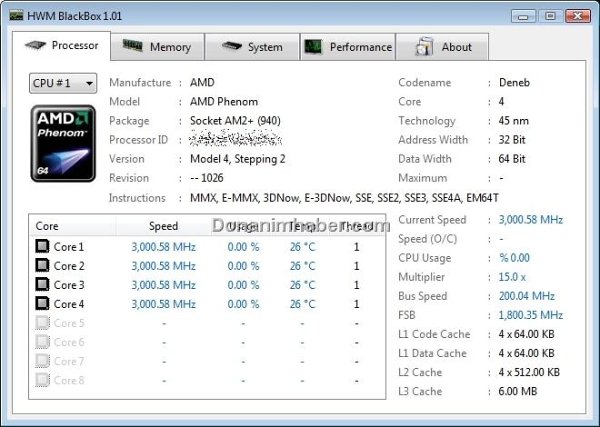Viewport: 600px width, 427px height.
Task: Select the 'Core 1' row label
Action: point(69,247)
